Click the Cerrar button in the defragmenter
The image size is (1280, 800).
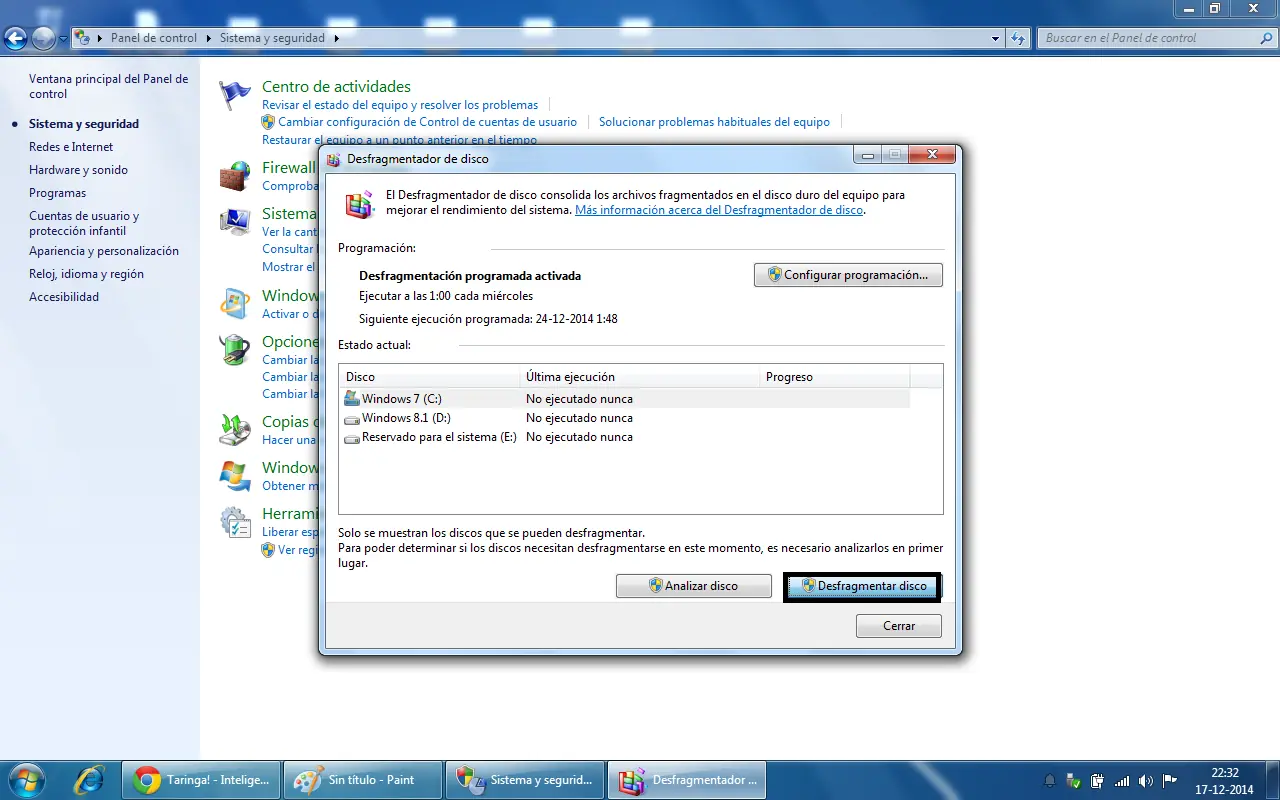click(x=899, y=626)
